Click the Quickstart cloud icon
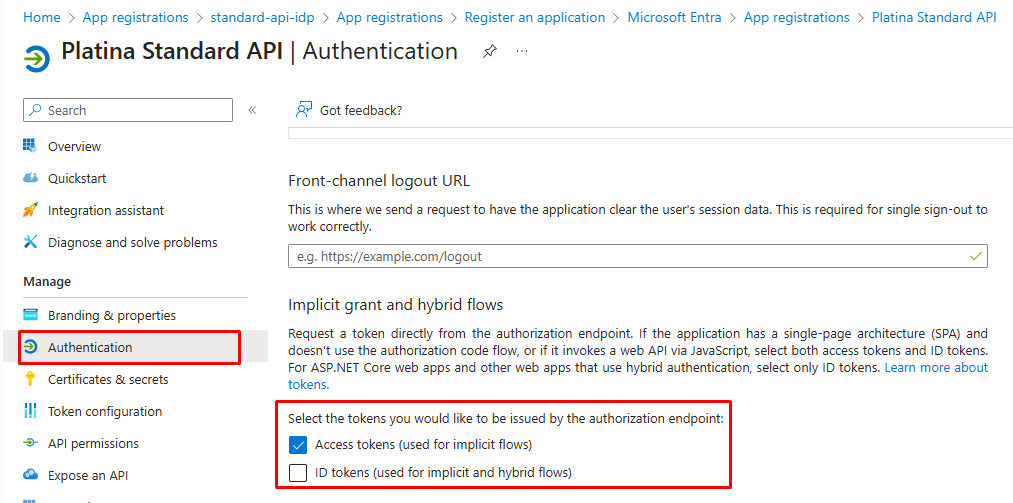Viewport: 1013px width, 503px height. (x=30, y=178)
